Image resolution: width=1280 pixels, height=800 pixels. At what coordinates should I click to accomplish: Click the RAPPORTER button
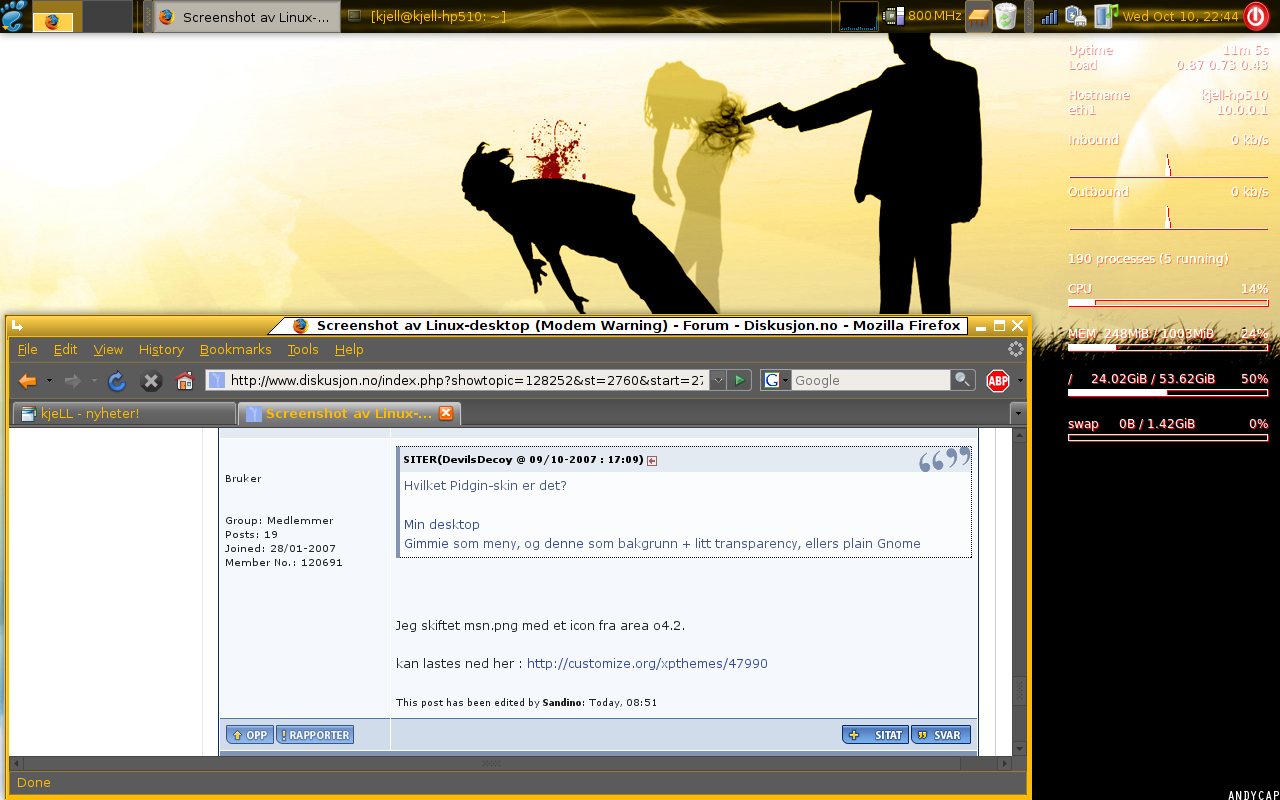point(315,735)
